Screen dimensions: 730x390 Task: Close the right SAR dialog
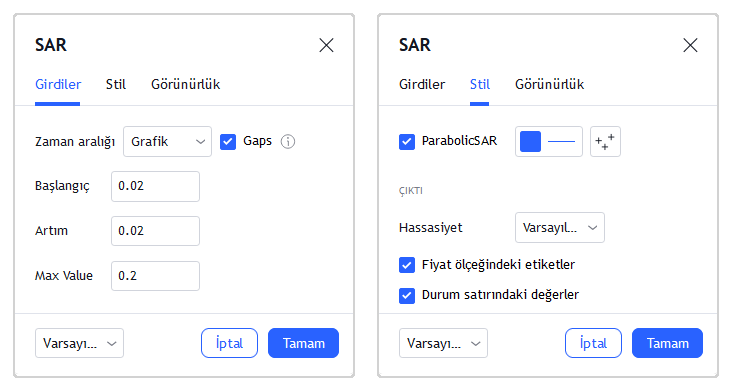point(690,45)
